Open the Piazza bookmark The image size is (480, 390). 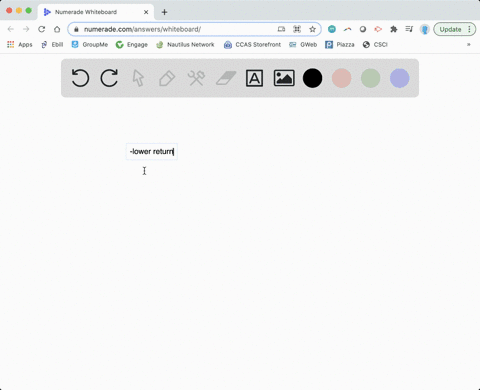340,45
